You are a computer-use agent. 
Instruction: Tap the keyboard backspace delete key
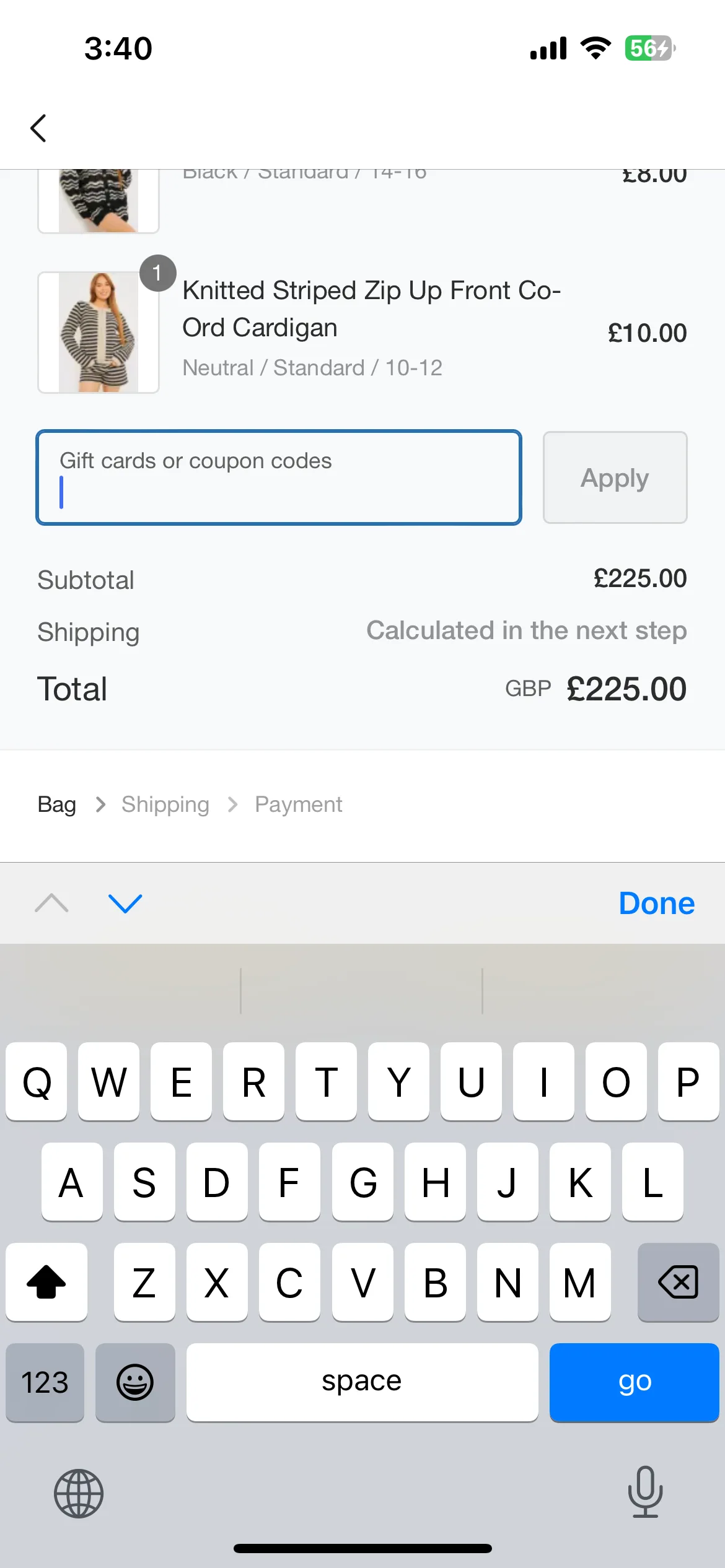(x=678, y=1281)
